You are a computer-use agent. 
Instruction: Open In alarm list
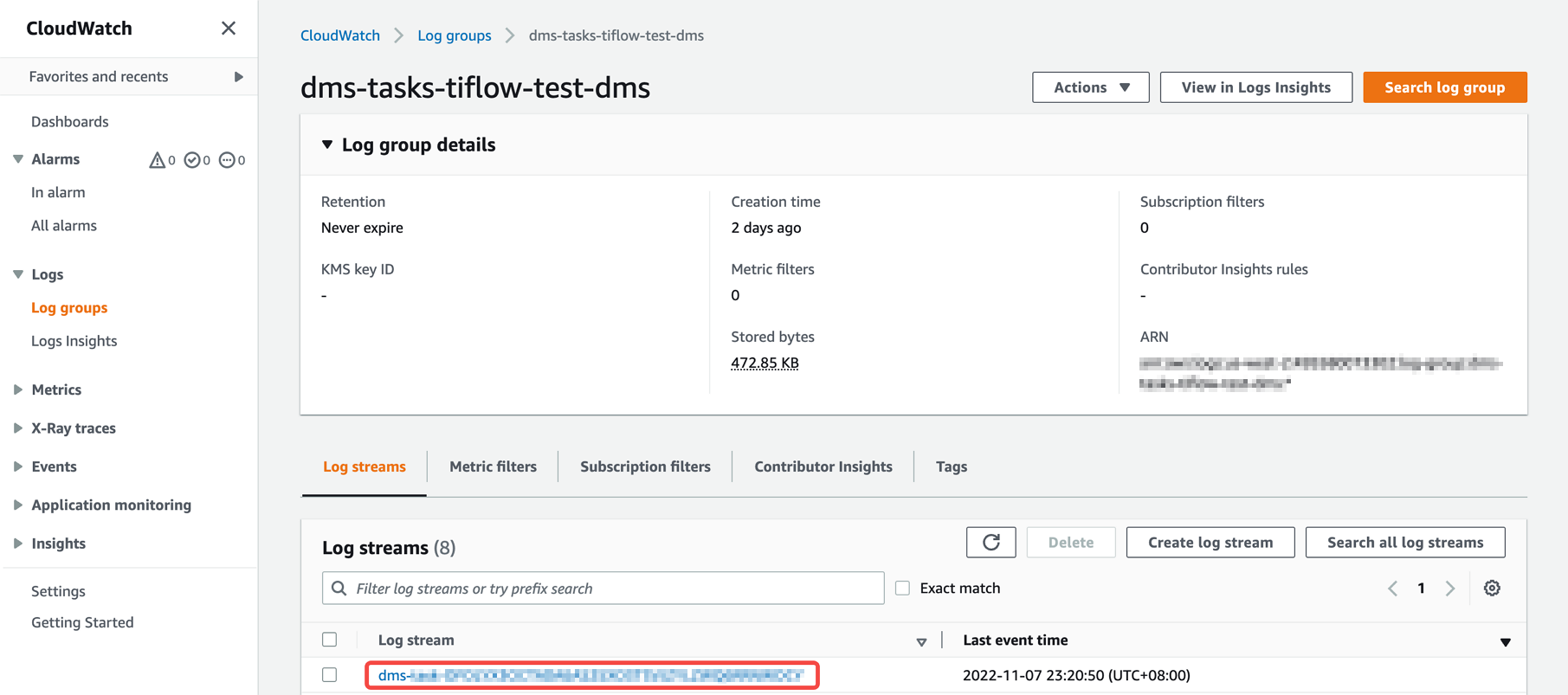pyautogui.click(x=58, y=192)
